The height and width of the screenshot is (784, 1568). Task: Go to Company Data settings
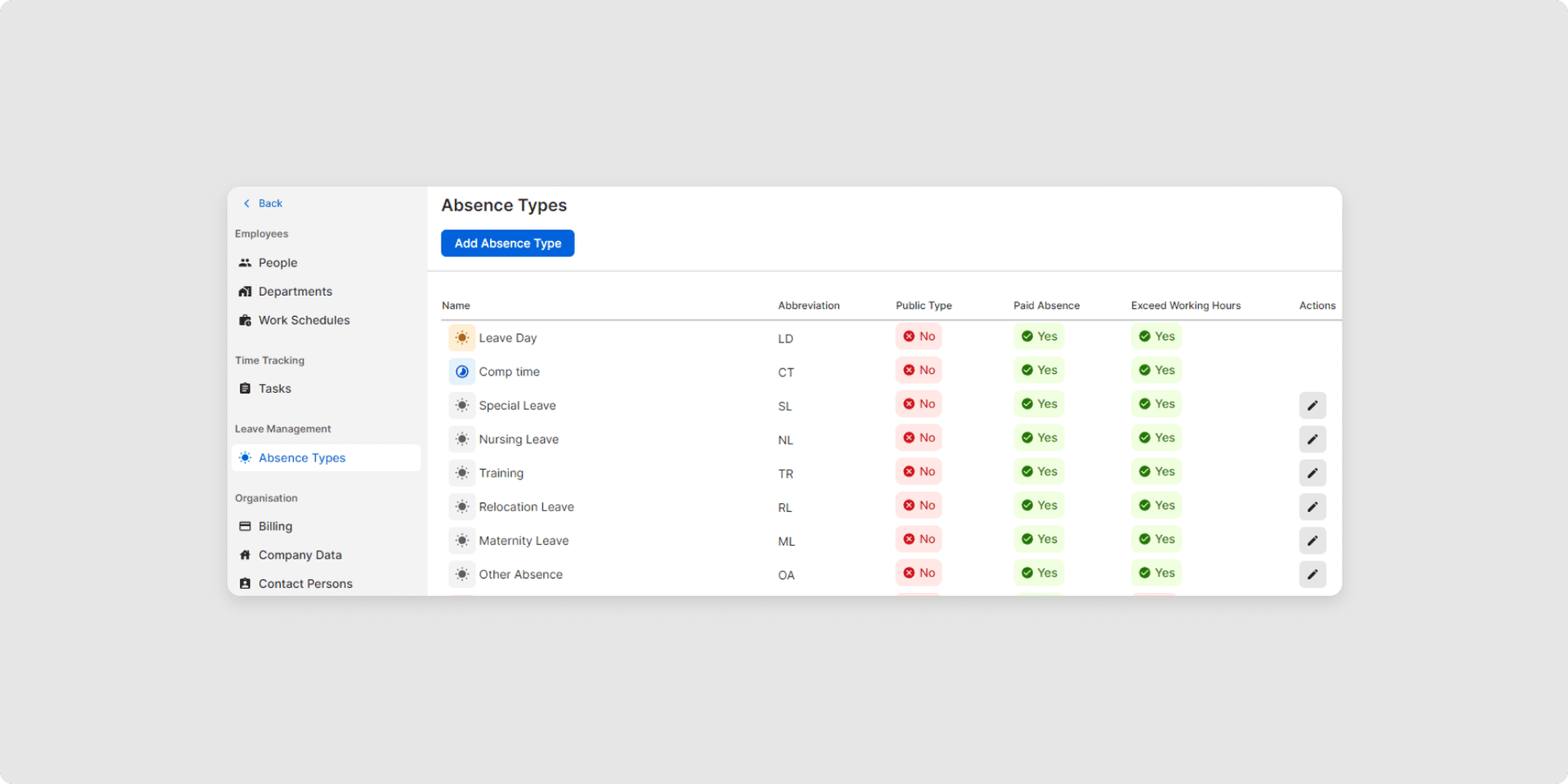tap(300, 555)
